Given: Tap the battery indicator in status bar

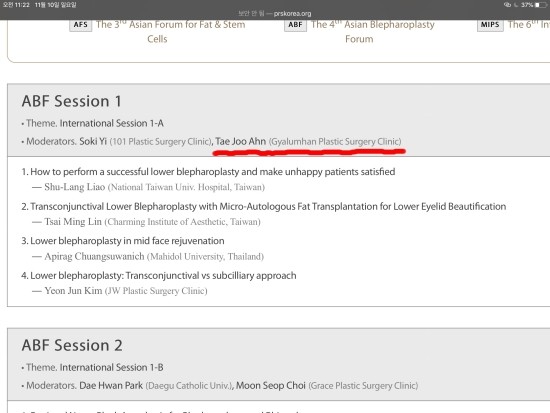Looking at the screenshot, I should coord(541,5).
